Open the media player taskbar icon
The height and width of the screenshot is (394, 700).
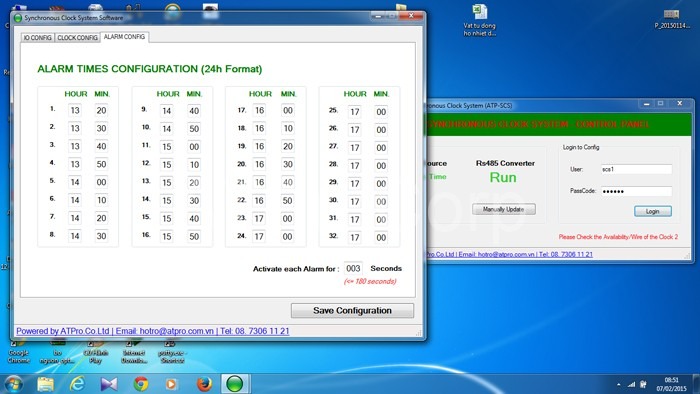(171, 384)
